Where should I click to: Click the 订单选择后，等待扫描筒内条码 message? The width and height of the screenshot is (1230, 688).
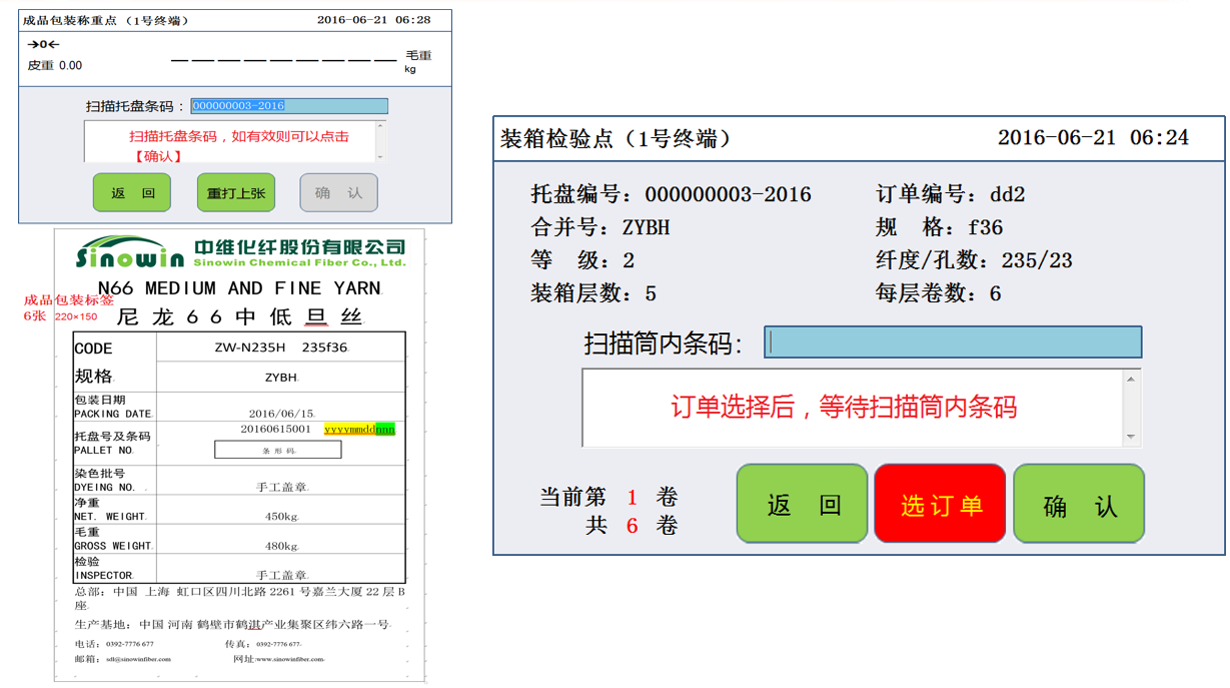(844, 407)
